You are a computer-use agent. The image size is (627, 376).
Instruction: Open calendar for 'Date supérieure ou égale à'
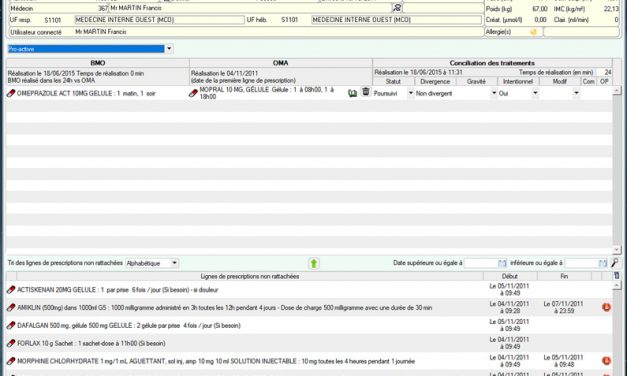click(x=502, y=263)
